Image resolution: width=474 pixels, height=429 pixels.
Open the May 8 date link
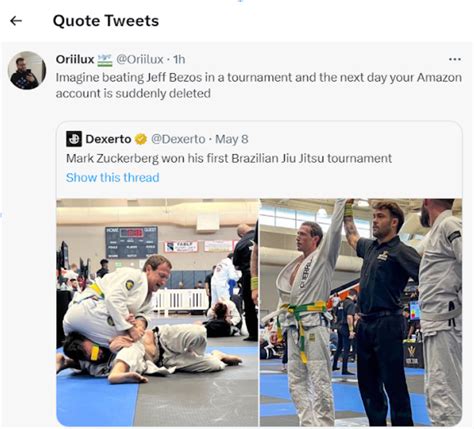tap(232, 139)
